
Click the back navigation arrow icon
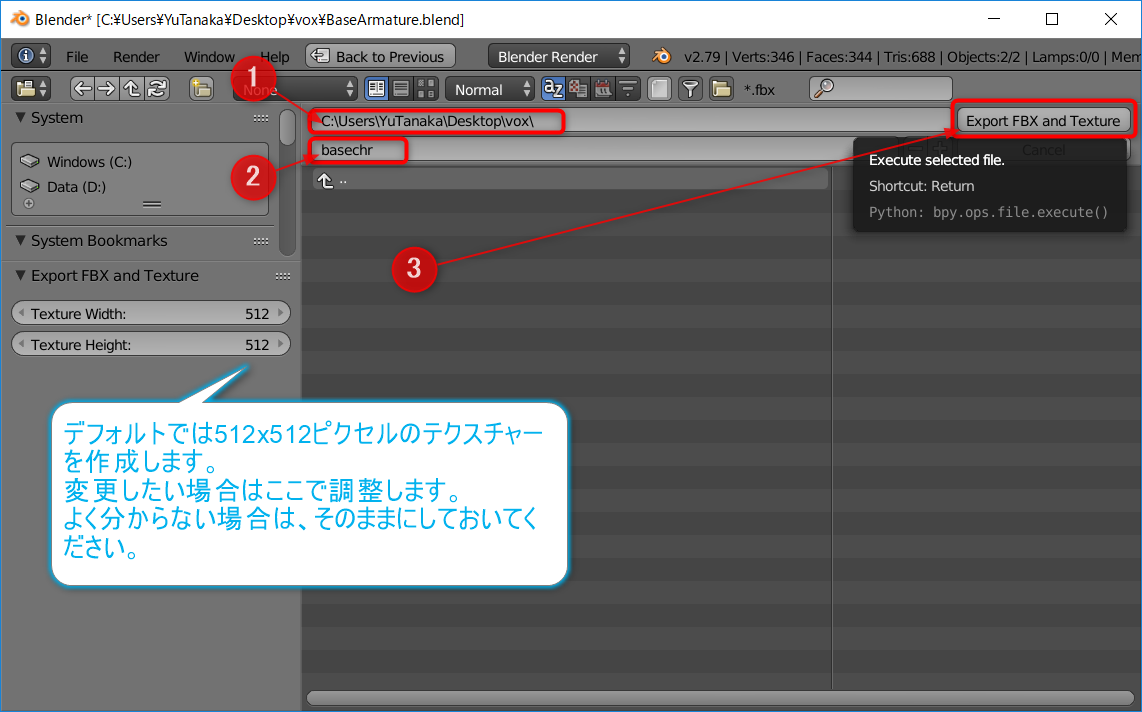(83, 89)
